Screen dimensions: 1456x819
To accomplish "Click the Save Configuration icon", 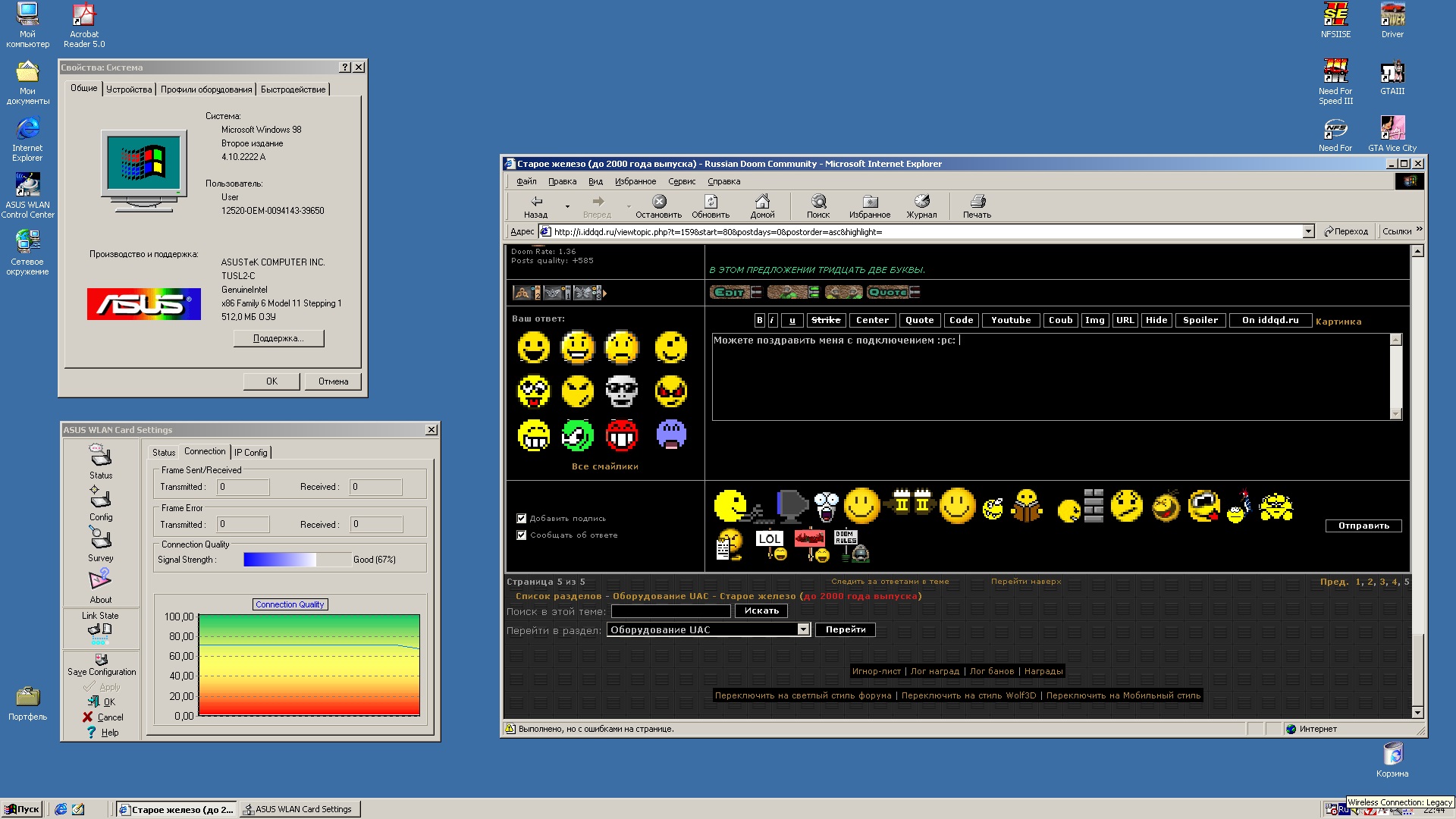I will coord(102,659).
